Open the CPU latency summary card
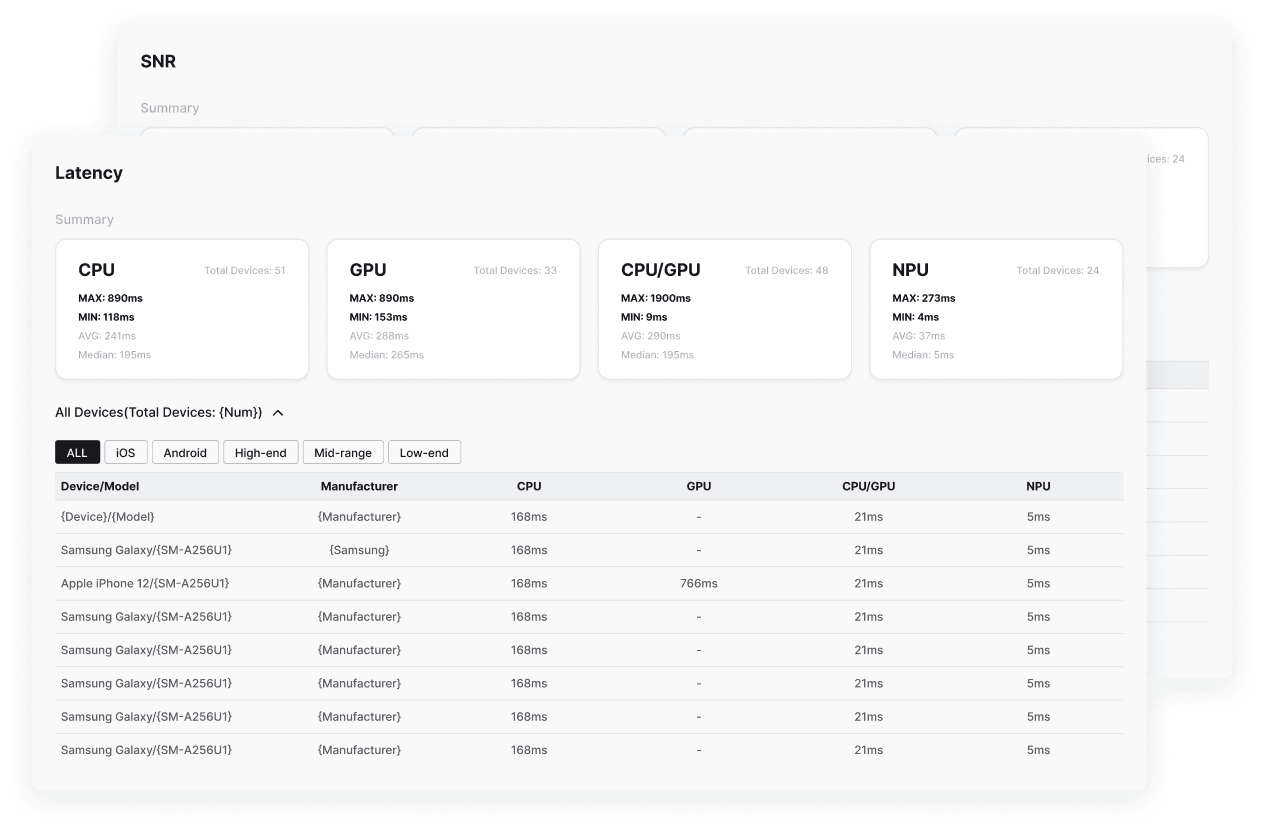This screenshot has height=830, width=1264. pyautogui.click(x=182, y=309)
